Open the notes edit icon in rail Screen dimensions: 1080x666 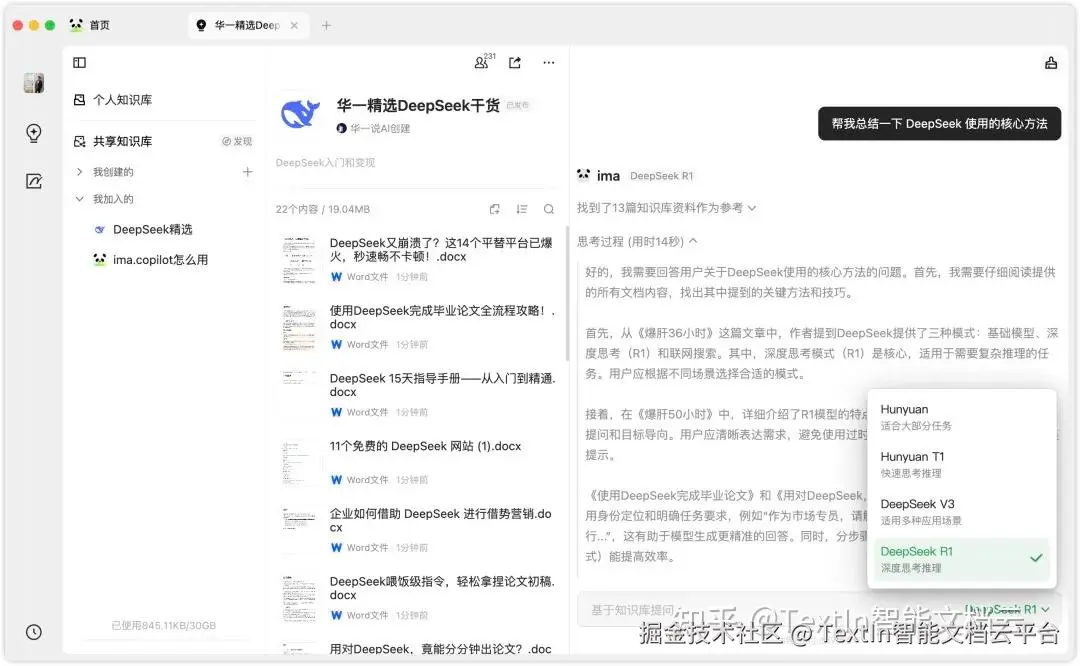[34, 181]
